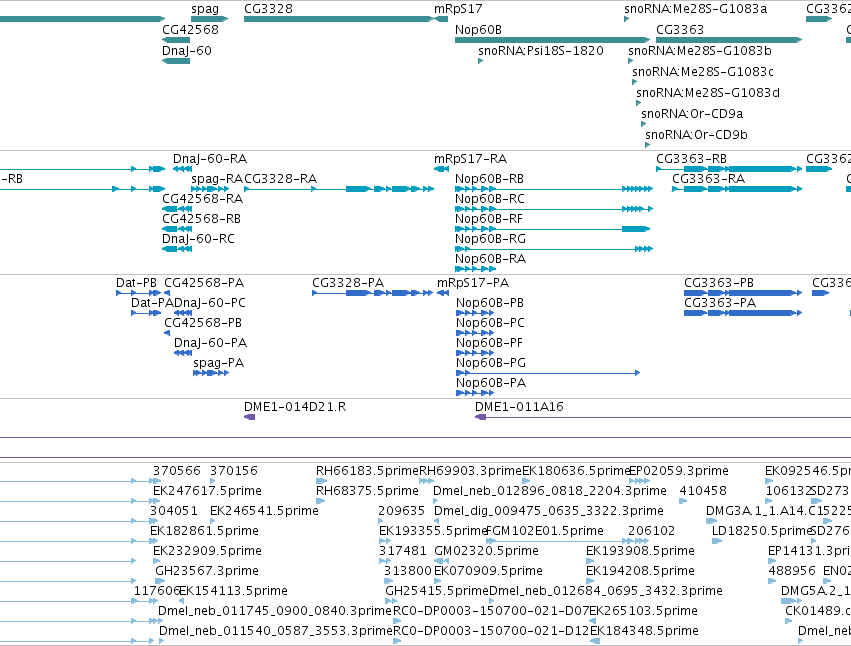Image resolution: width=851 pixels, height=646 pixels.
Task: Open the CG3328-RA transcript
Action: pyautogui.click(x=339, y=189)
